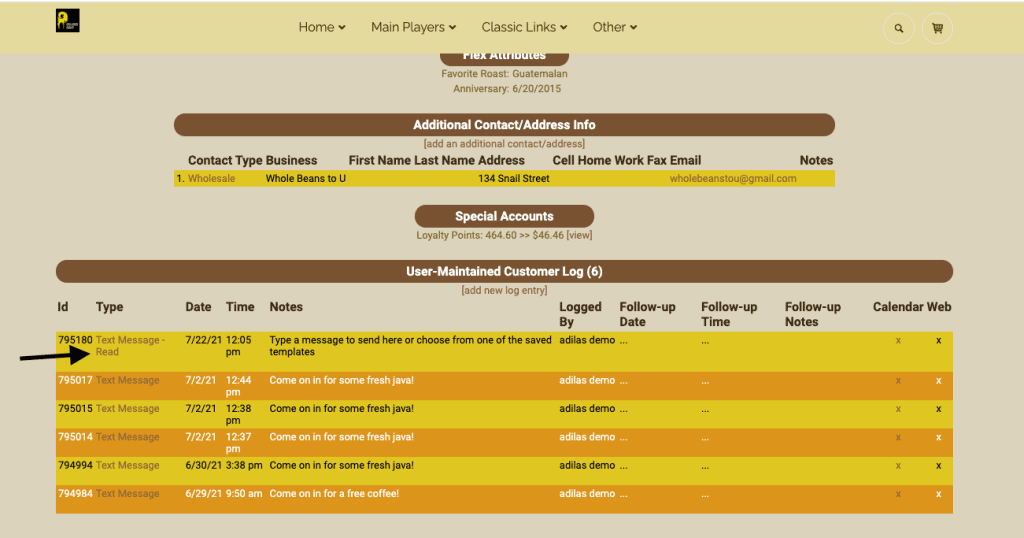Click log Id 794984

[x=75, y=494]
